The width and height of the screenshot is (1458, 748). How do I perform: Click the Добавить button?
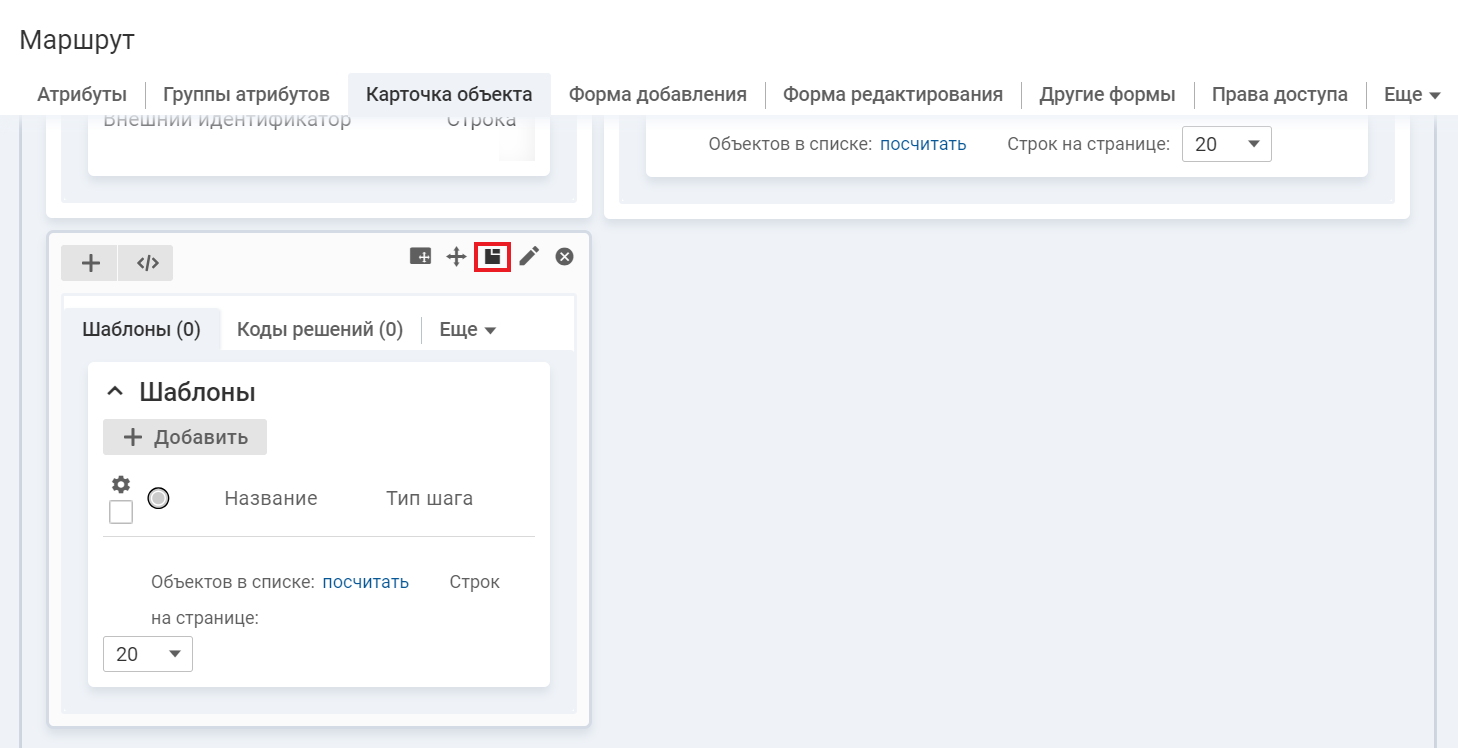pyautogui.click(x=185, y=437)
